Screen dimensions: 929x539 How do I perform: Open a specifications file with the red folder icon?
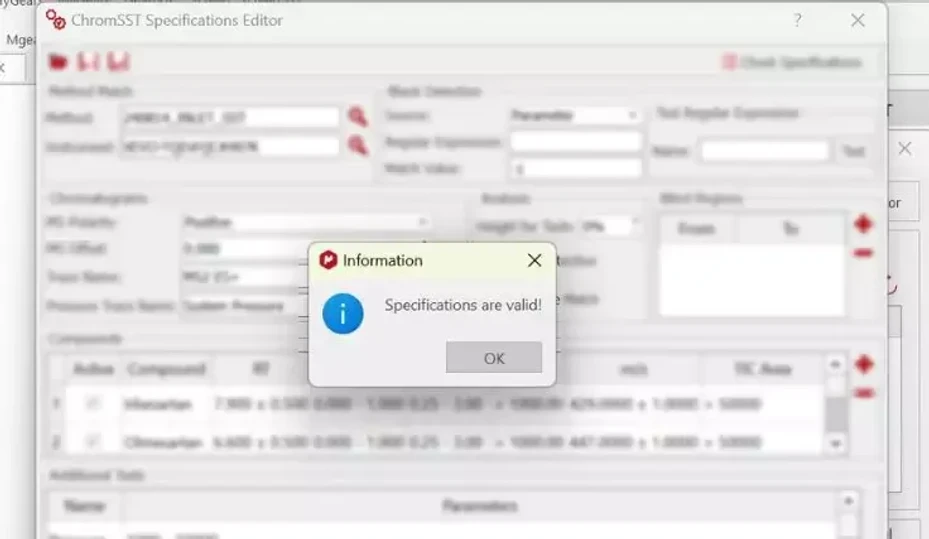[58, 62]
